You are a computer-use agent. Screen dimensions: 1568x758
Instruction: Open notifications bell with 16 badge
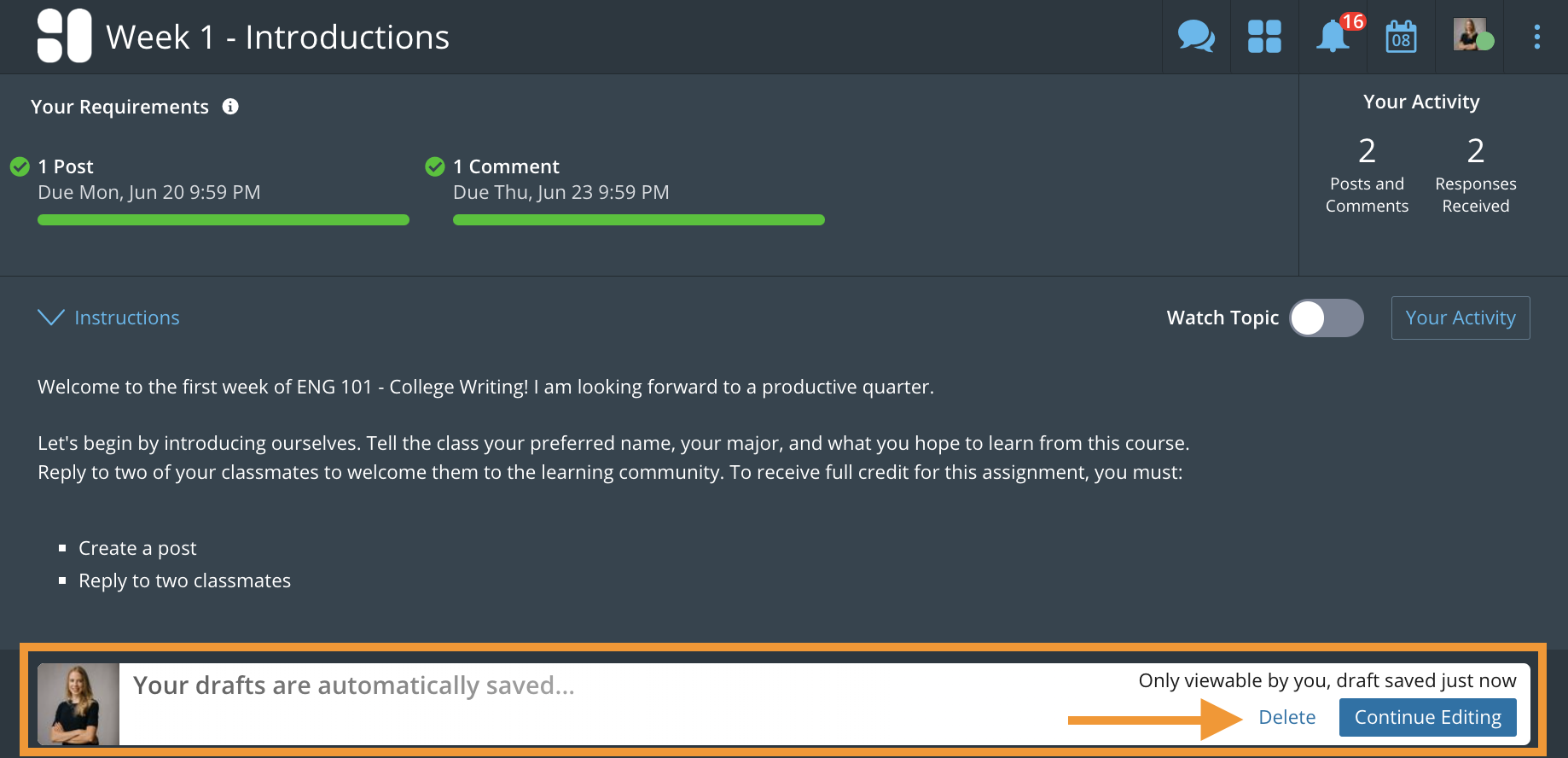(1333, 37)
